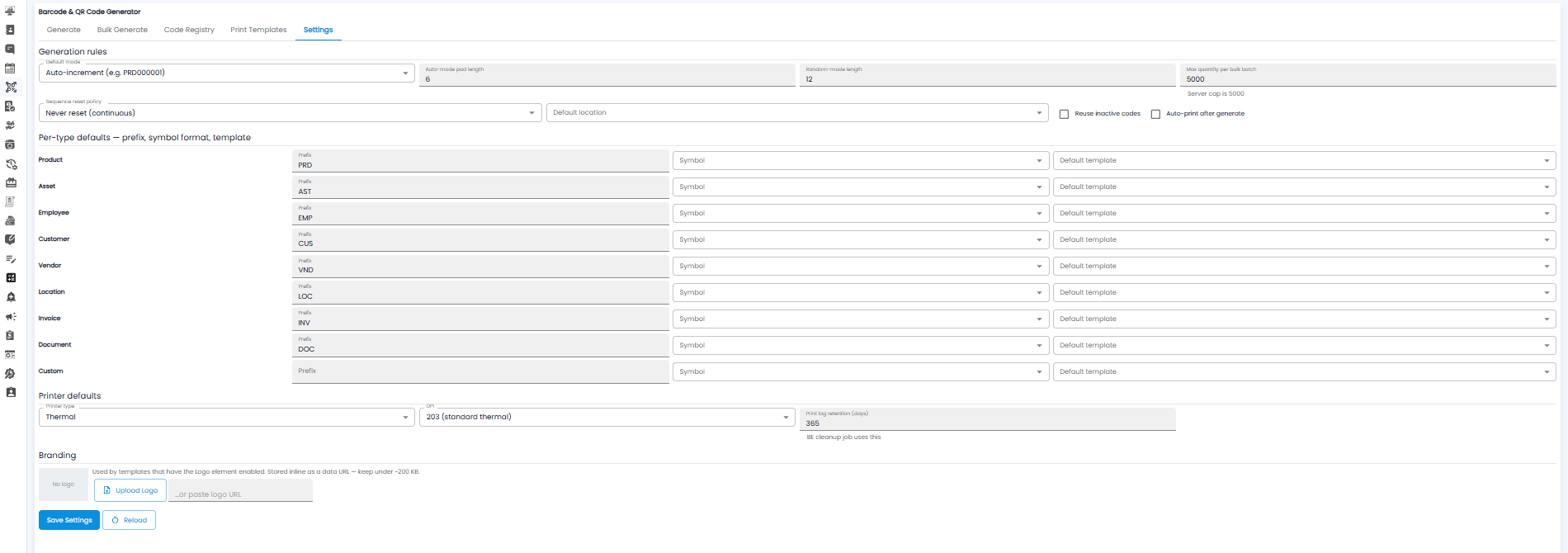Click the Vendor prefix VND field
The width and height of the screenshot is (1568, 553).
coord(480,267)
